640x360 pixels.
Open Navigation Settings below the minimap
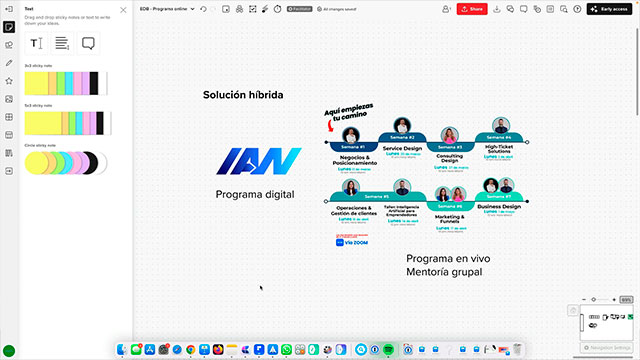(x=607, y=348)
